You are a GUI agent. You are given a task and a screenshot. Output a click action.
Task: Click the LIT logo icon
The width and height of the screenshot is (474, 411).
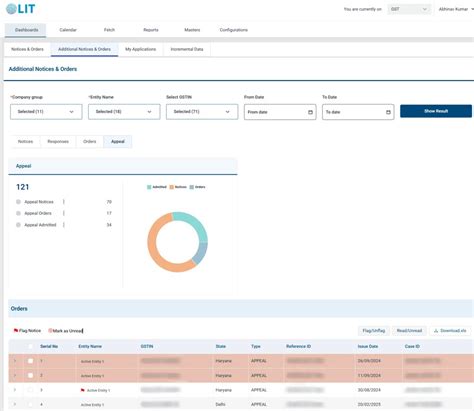coord(11,9)
